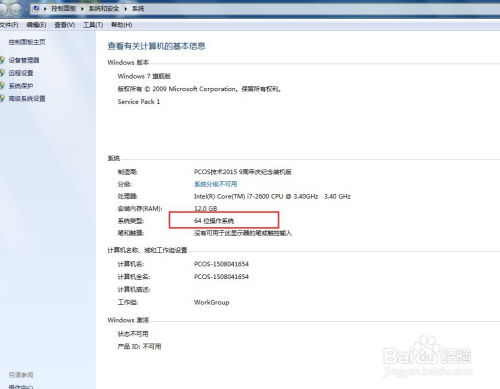Expand the breadcrumb arrow after 控制面板
This screenshot has height=389, width=500.
click(82, 8)
